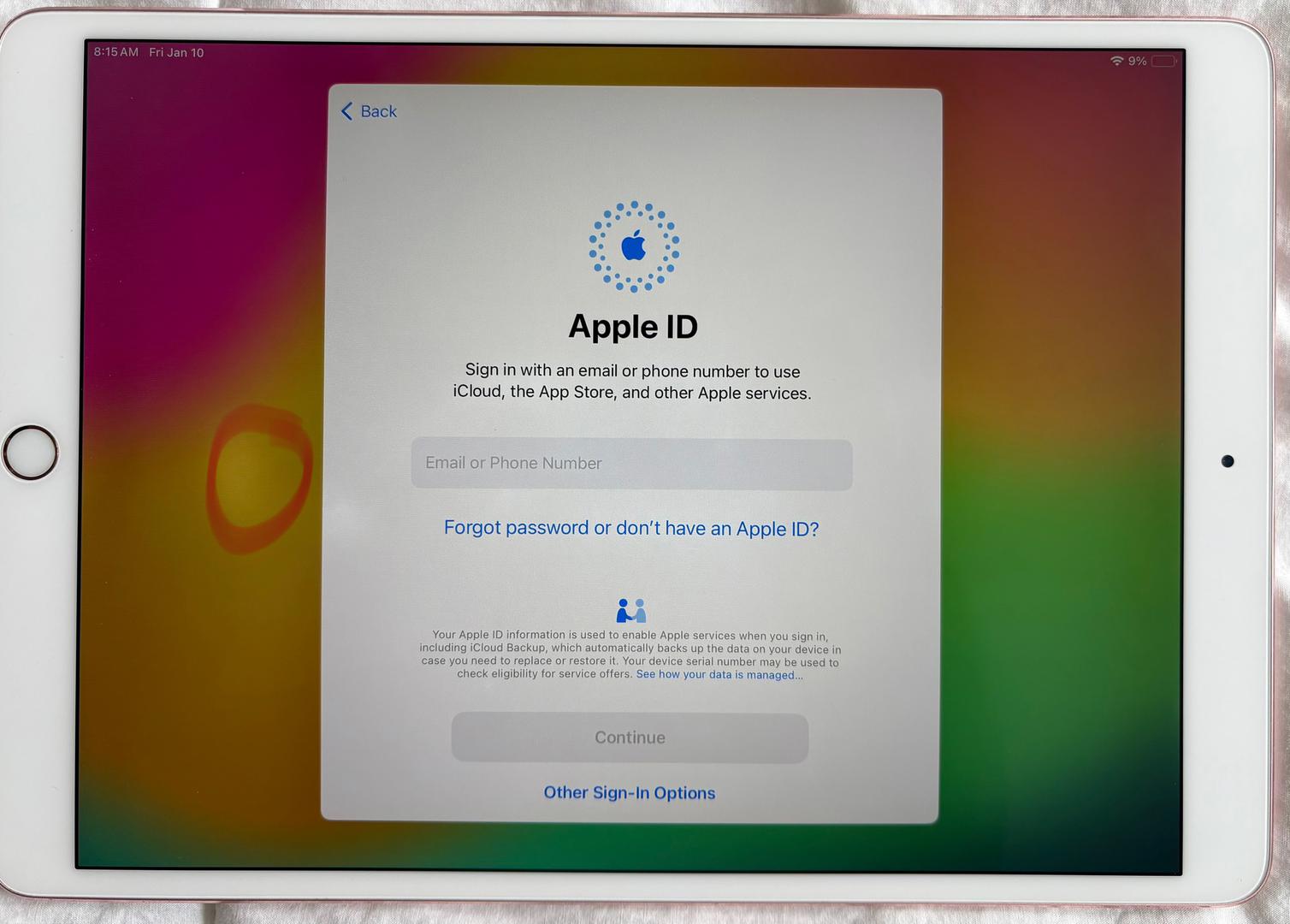Viewport: 1290px width, 924px height.
Task: Go back using the Back button
Action: pos(369,111)
